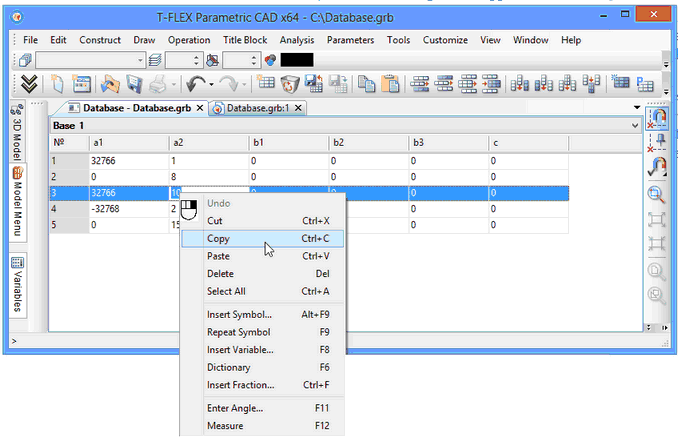Undo the last action with arrow icon
The height and width of the screenshot is (438, 678).
(196, 83)
